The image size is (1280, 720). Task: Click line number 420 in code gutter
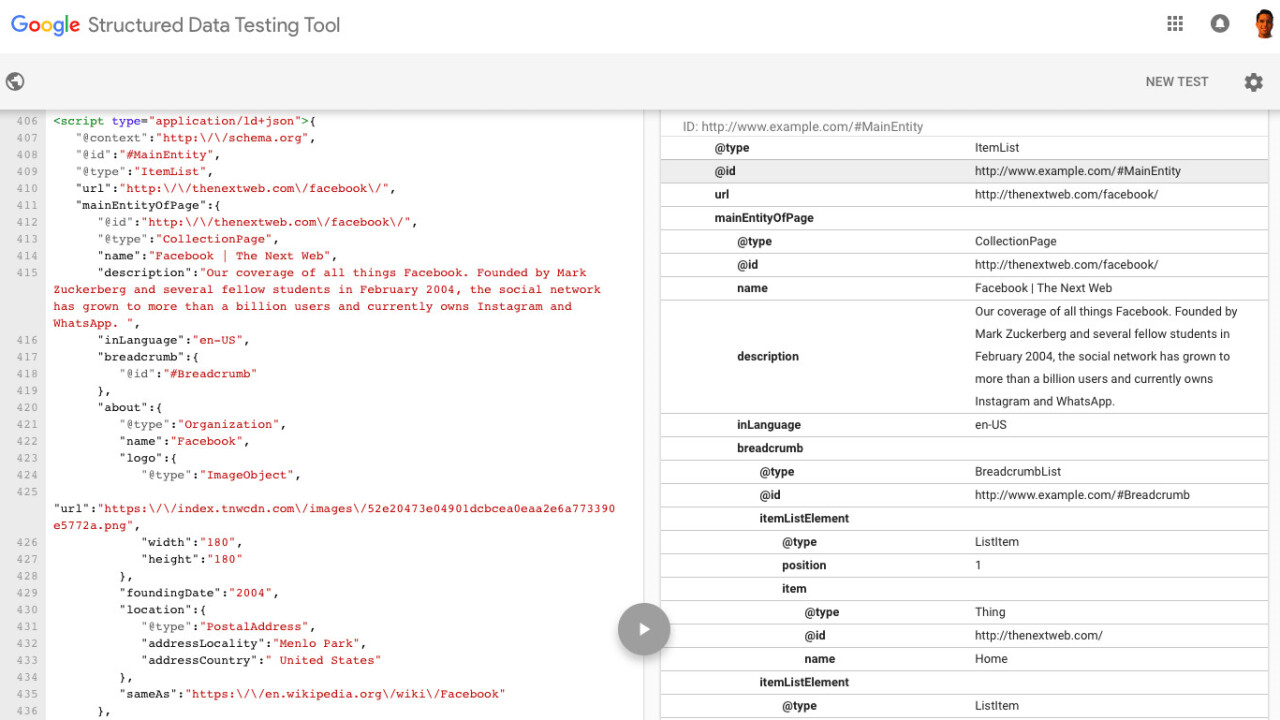pos(27,408)
